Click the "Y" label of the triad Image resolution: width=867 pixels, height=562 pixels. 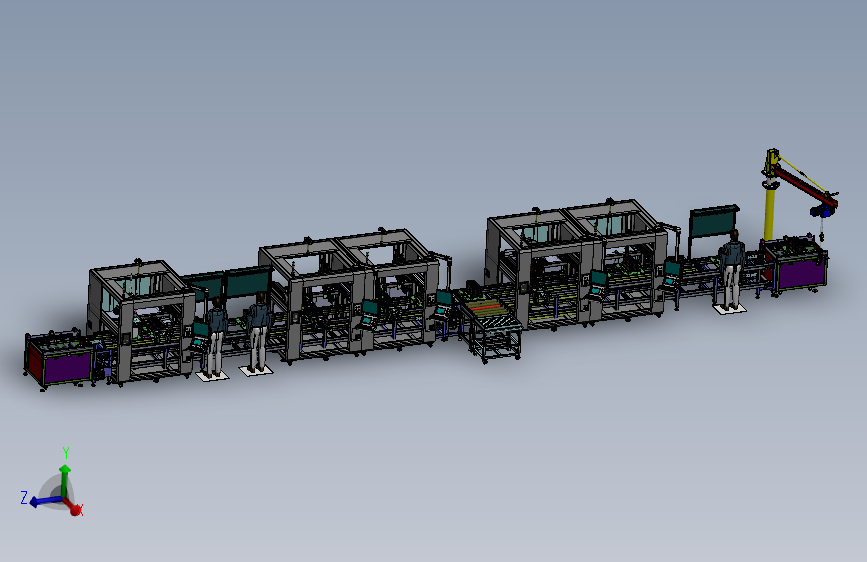[66, 453]
